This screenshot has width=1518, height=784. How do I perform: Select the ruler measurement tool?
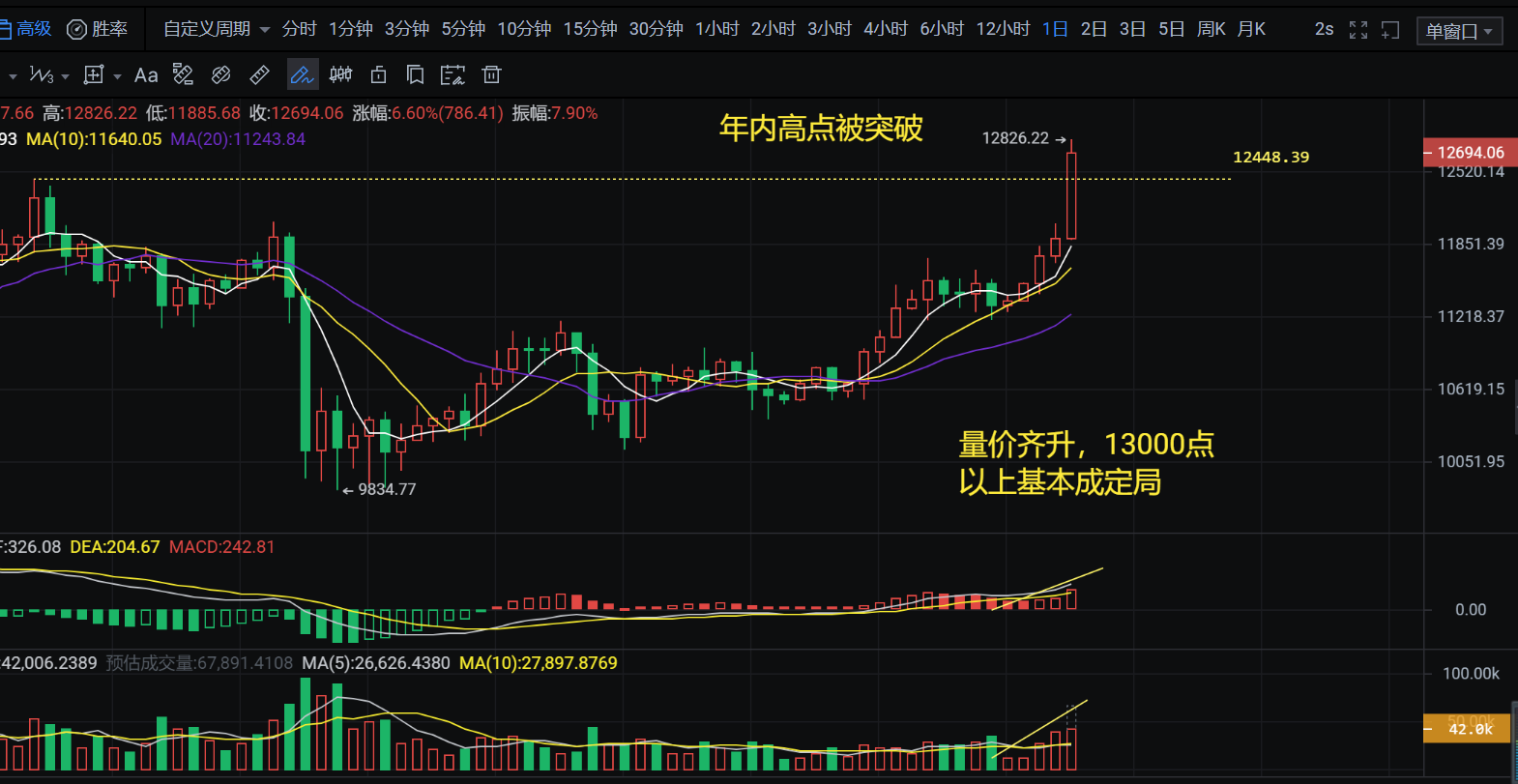click(x=260, y=74)
